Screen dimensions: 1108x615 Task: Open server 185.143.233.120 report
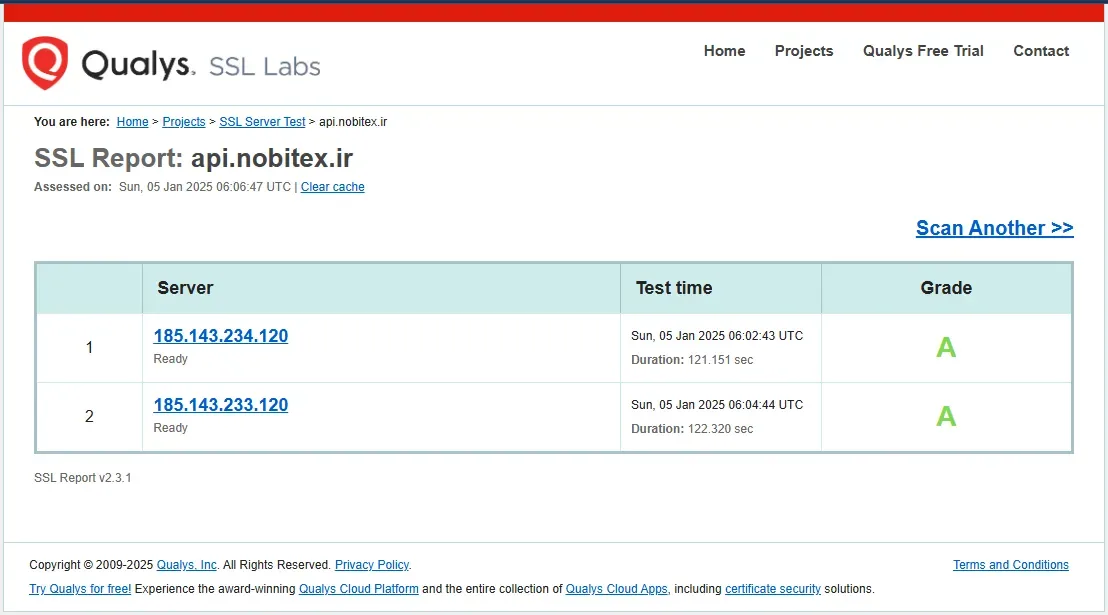point(220,405)
